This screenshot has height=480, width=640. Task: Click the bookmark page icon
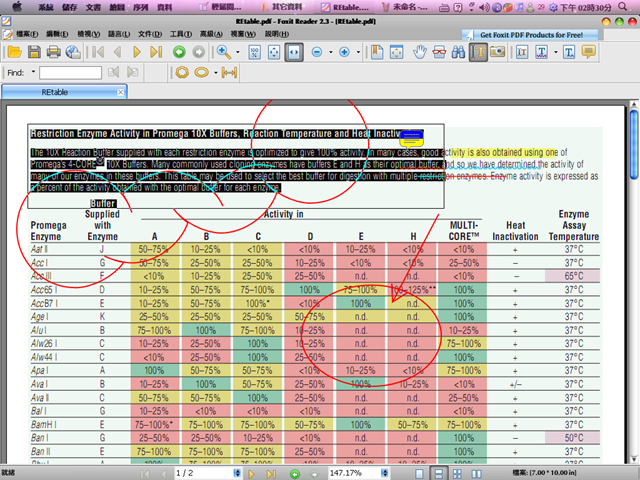(x=377, y=52)
